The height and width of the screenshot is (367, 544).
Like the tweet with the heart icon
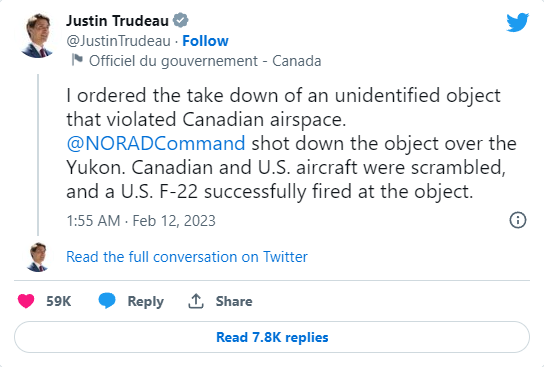(26, 301)
